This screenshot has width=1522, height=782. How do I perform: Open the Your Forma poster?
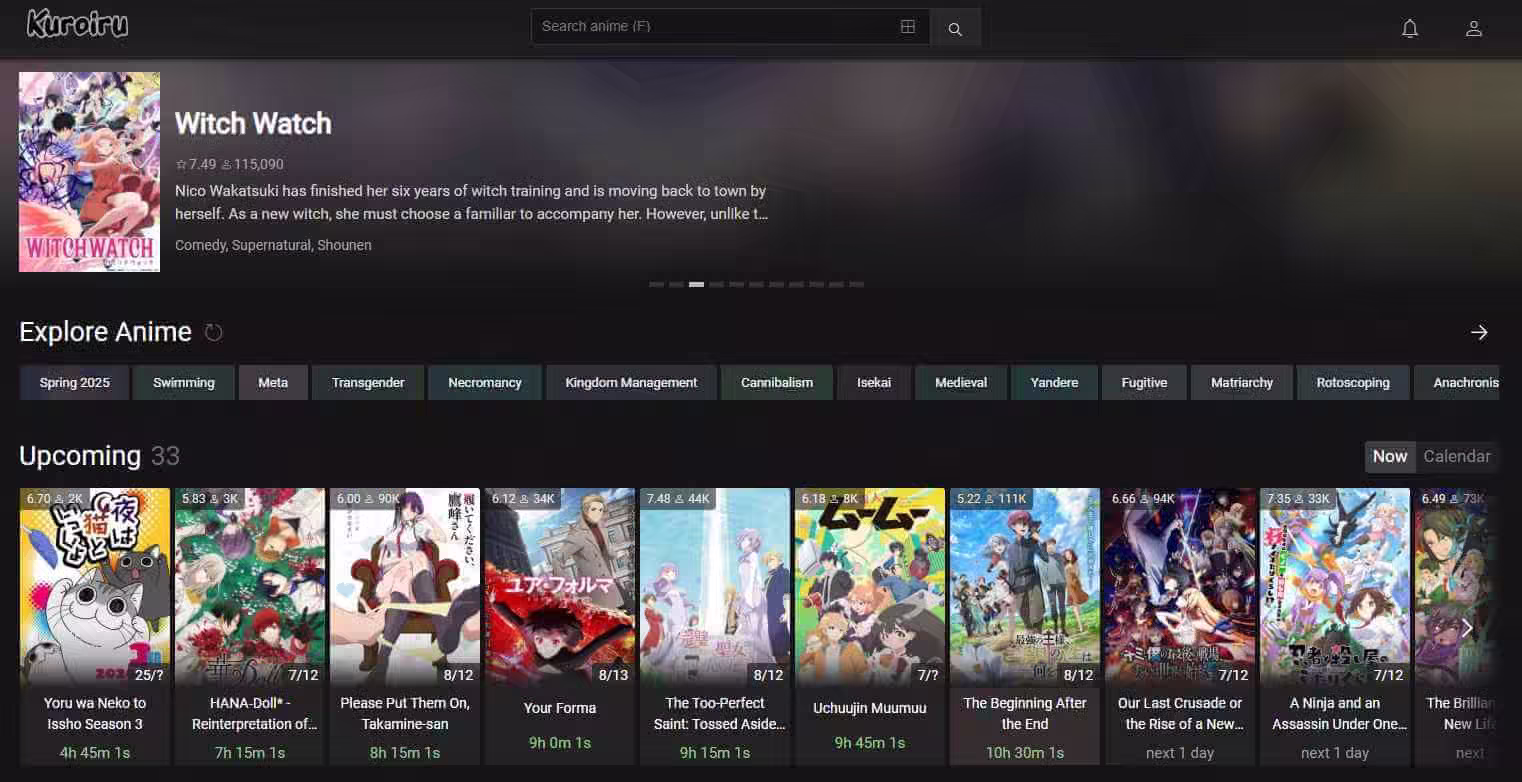click(x=560, y=587)
